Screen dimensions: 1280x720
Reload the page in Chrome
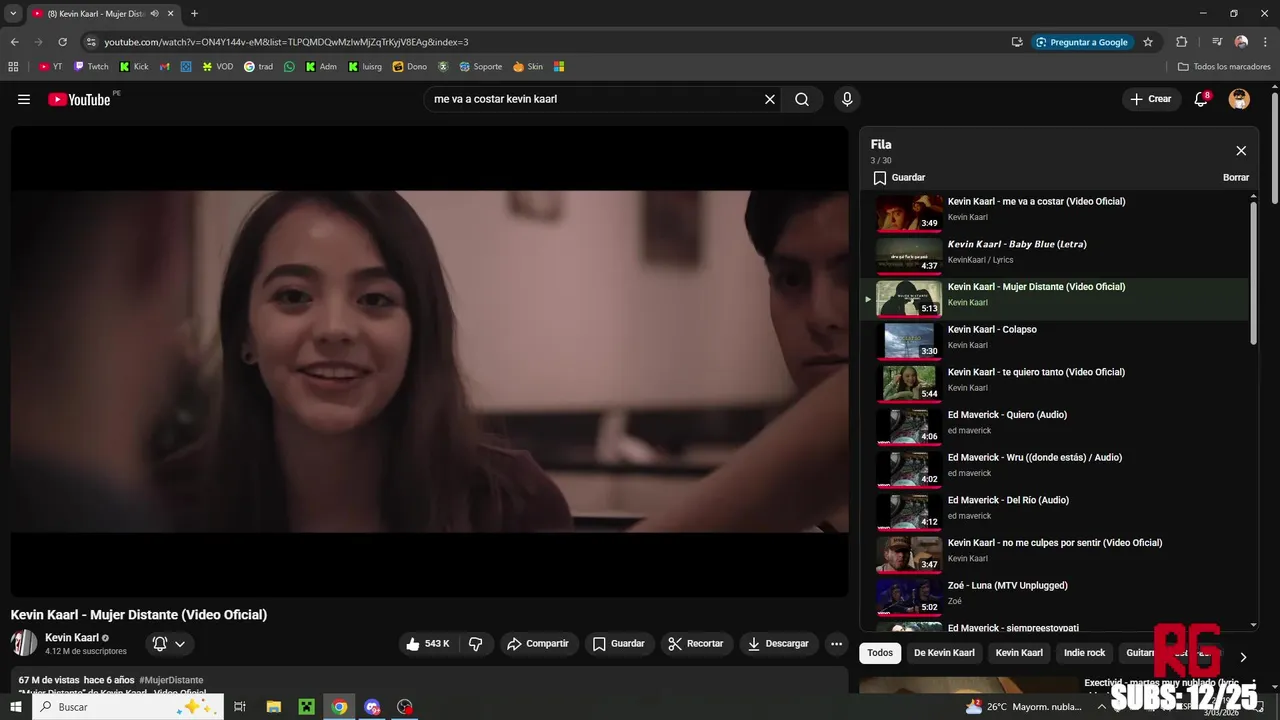[62, 42]
